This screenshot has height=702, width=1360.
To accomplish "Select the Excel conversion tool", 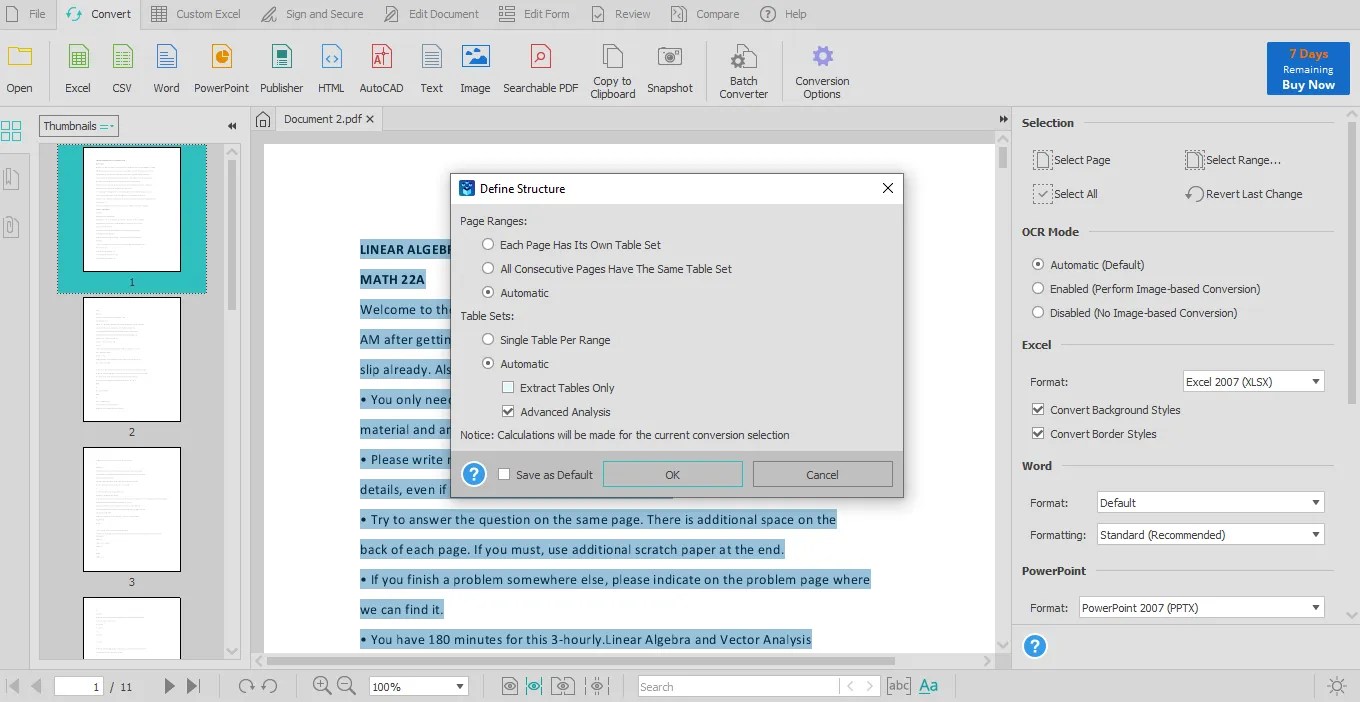I will (77, 68).
